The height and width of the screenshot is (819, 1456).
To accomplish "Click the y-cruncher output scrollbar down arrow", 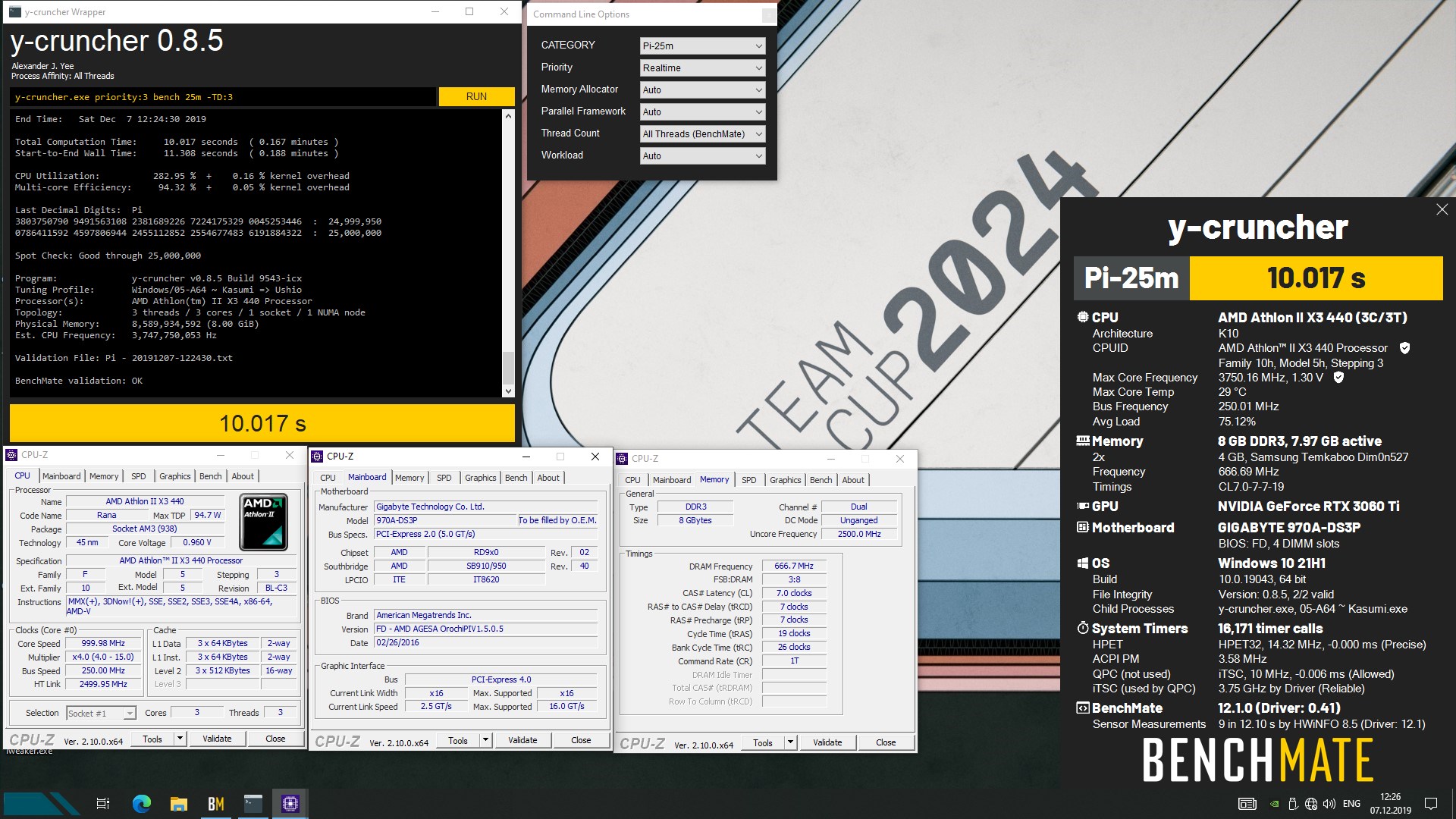I will (x=508, y=391).
